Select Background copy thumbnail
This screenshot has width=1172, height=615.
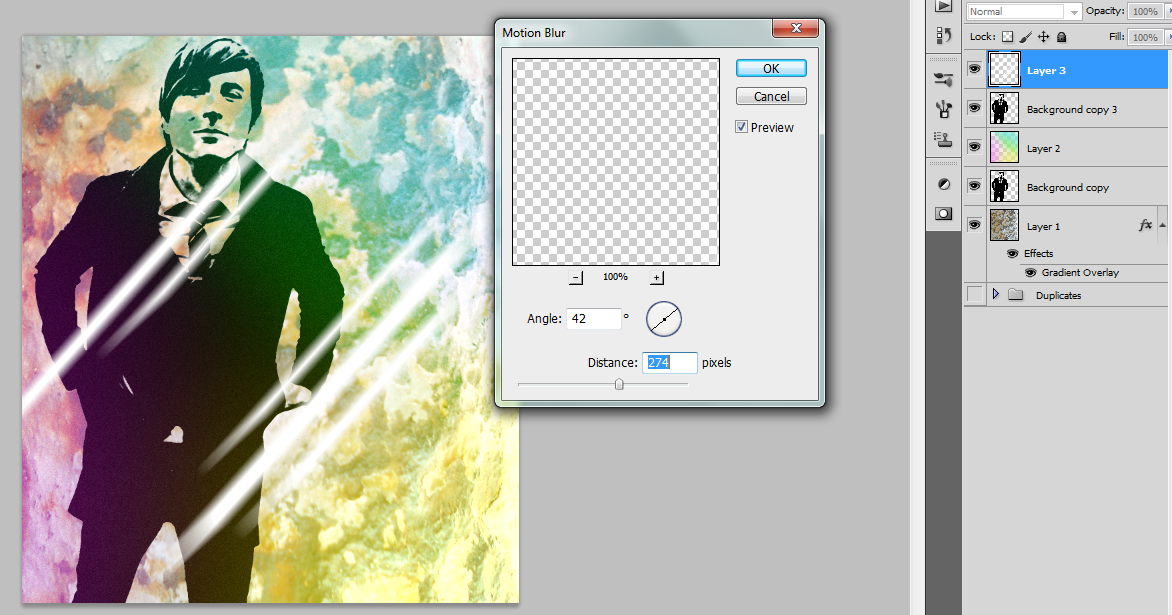(x=1004, y=186)
